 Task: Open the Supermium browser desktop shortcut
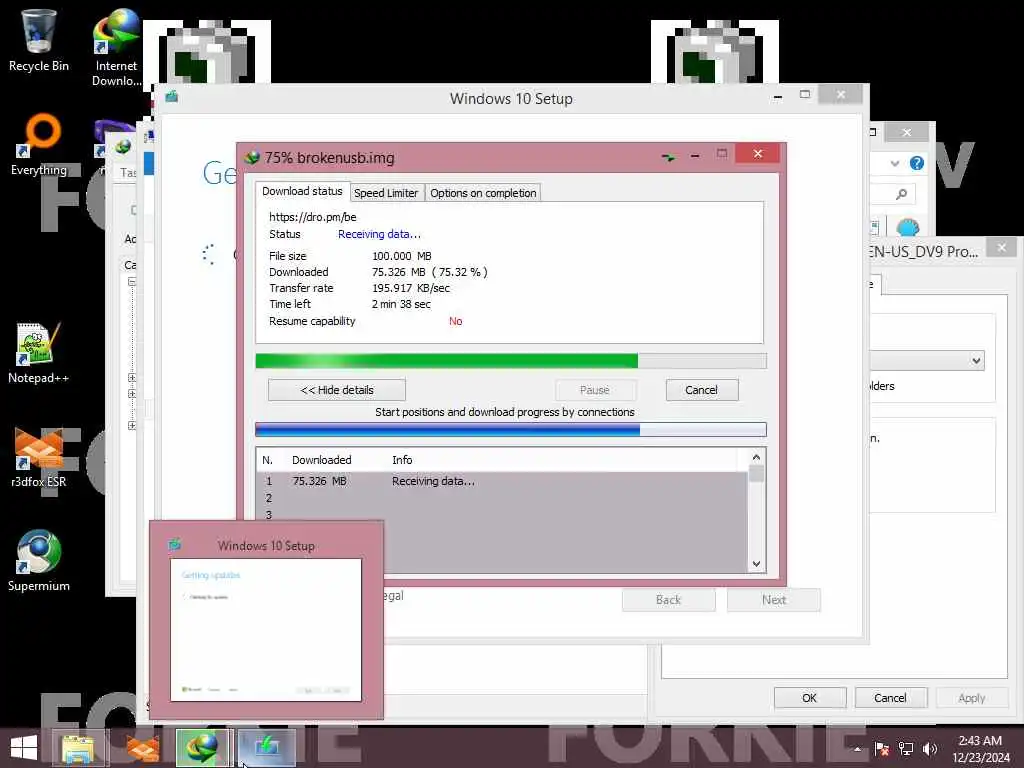tap(38, 560)
